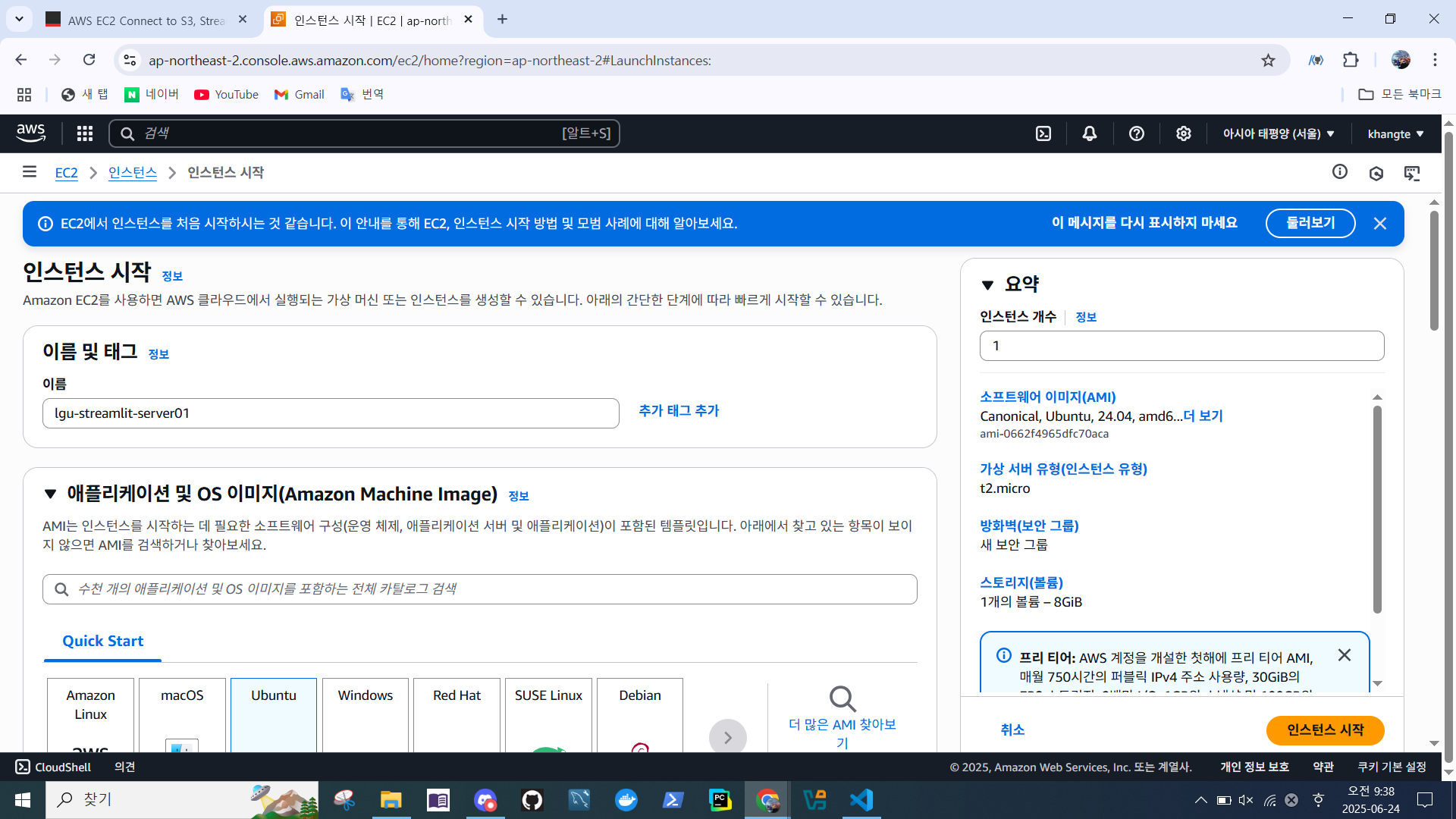Select the Red Hat AMI tile
This screenshot has width=1456, height=819.
(457, 713)
